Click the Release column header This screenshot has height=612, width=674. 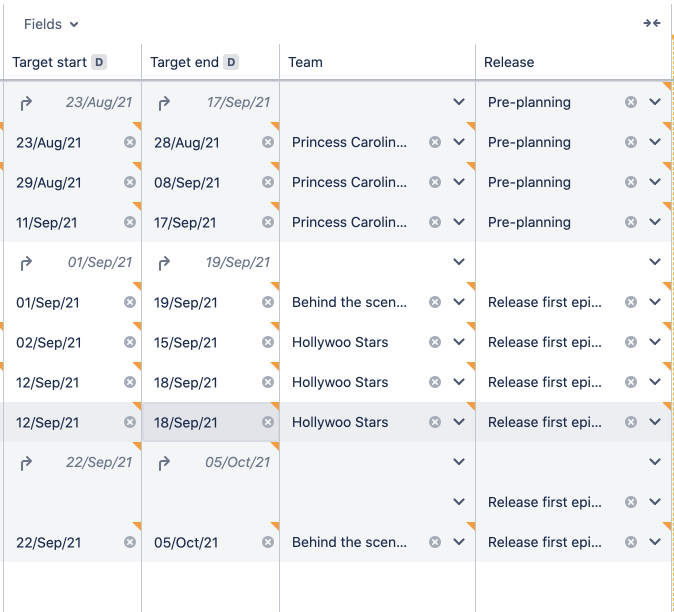tap(509, 62)
